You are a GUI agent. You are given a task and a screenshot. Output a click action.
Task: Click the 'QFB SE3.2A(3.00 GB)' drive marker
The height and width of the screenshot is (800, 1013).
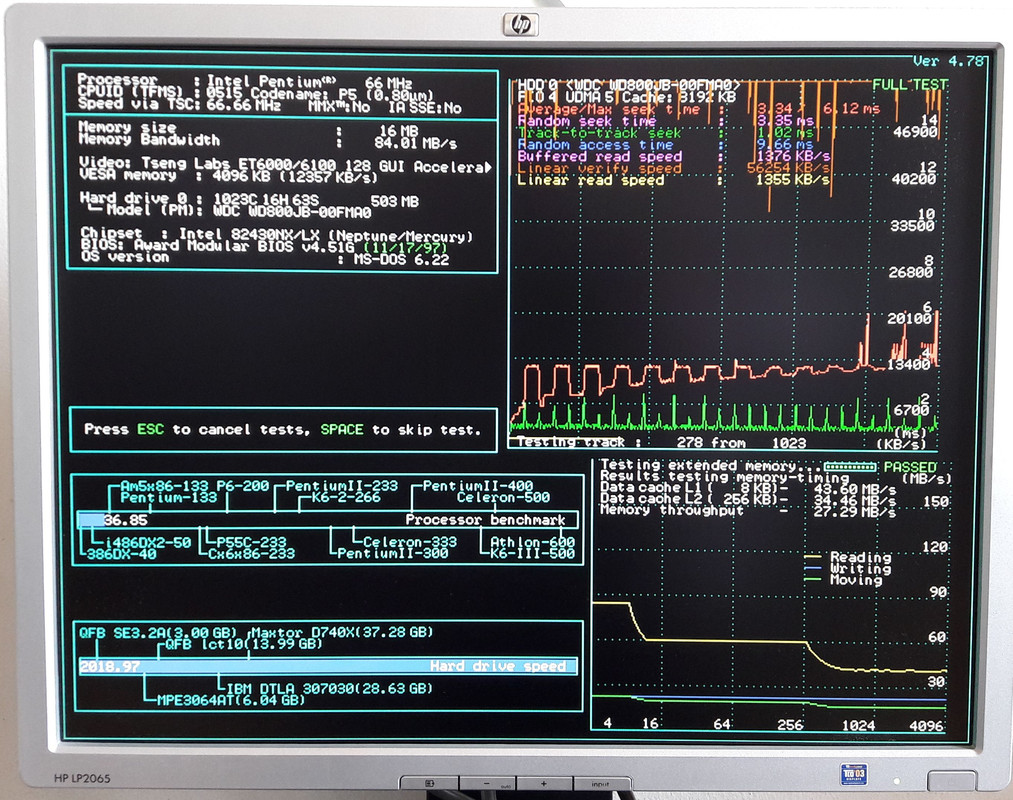coord(158,632)
